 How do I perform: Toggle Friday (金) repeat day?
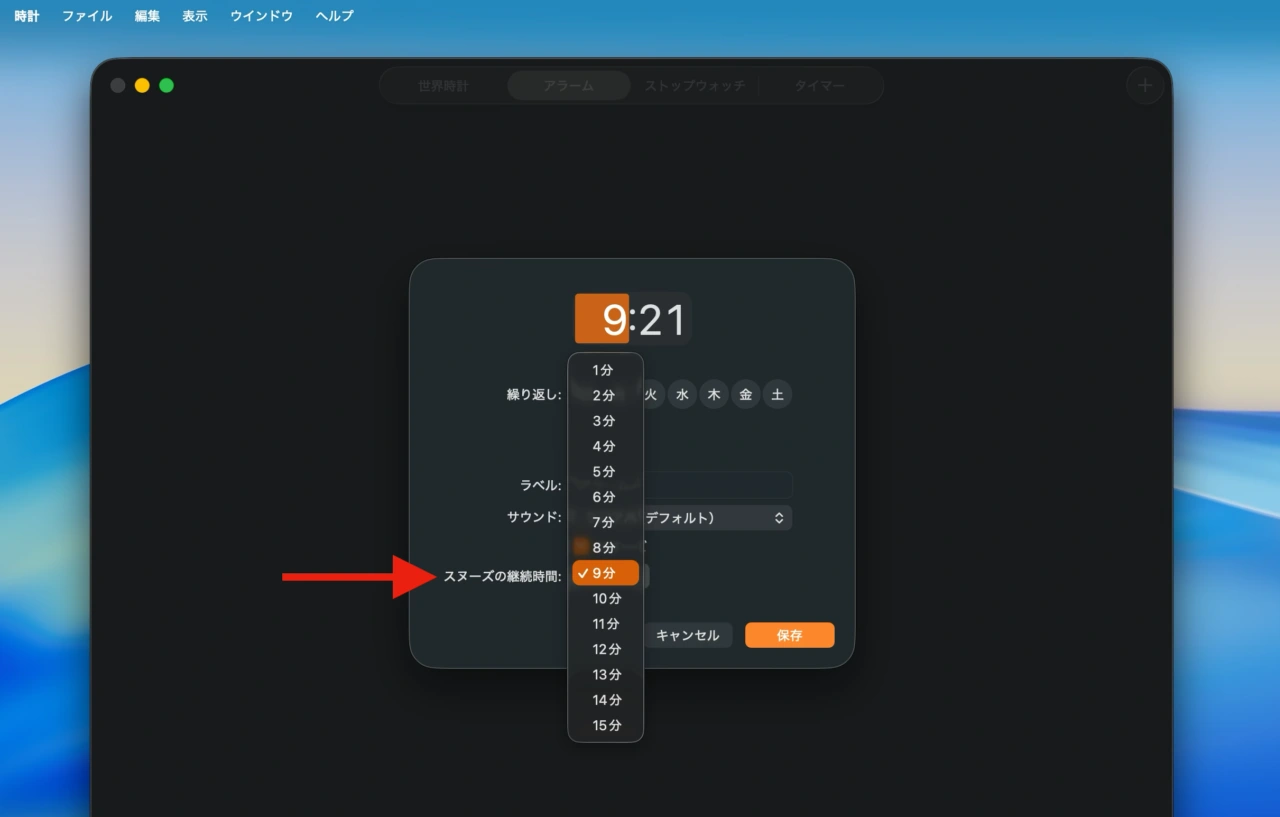pos(746,395)
